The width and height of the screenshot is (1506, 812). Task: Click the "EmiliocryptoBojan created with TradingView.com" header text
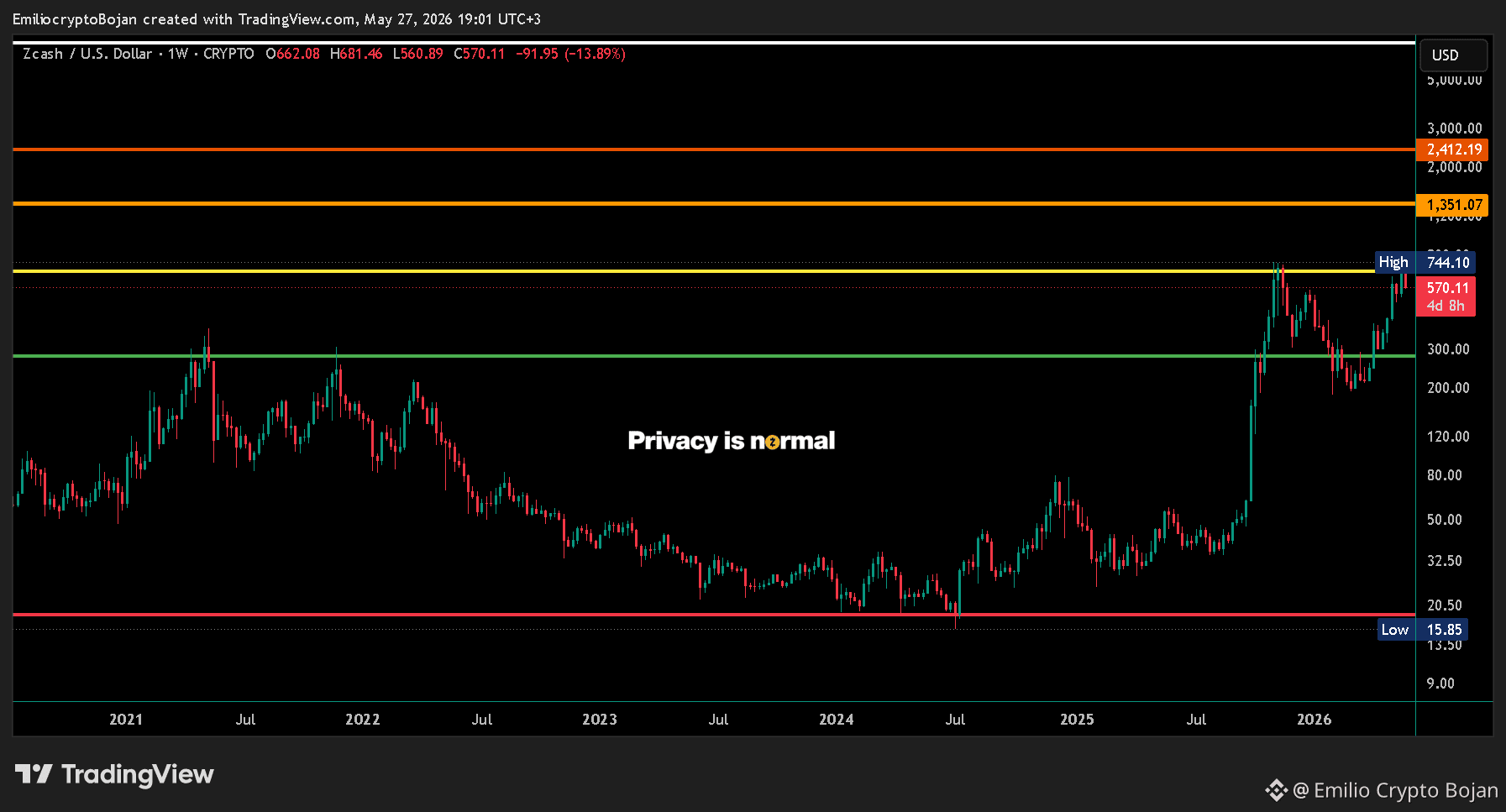(184, 19)
